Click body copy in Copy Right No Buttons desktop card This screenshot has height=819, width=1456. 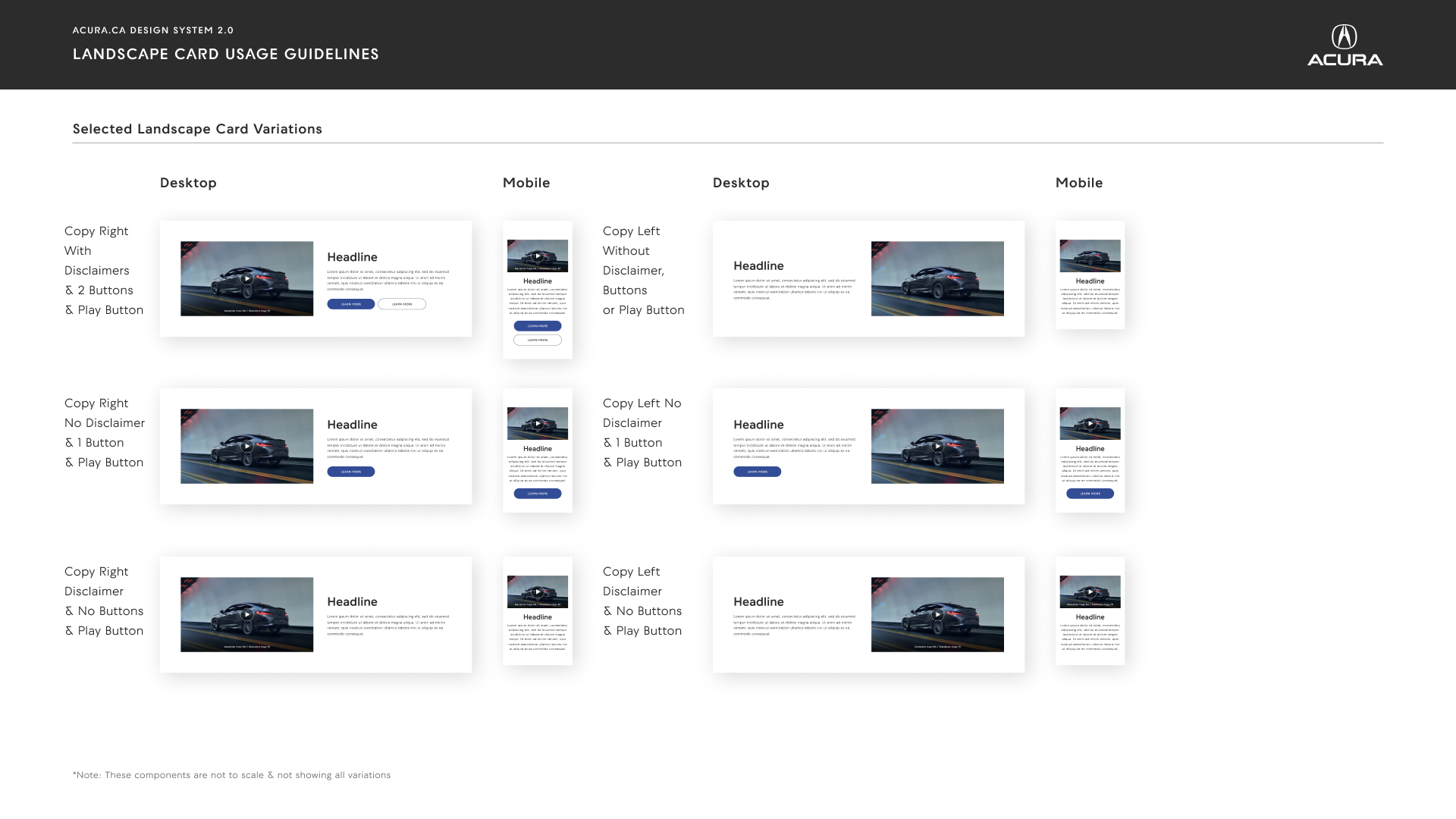click(x=388, y=625)
